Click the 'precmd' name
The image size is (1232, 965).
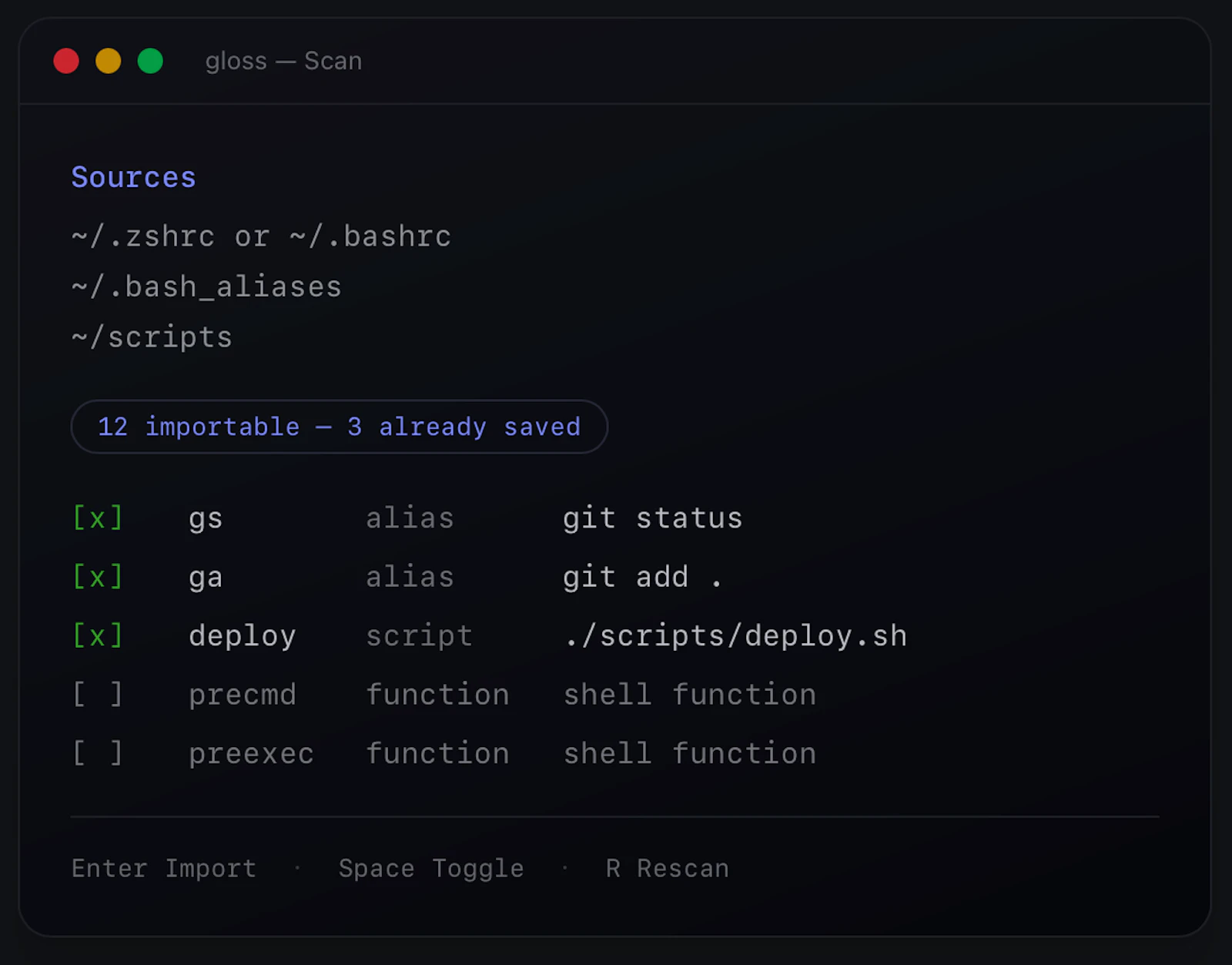243,695
